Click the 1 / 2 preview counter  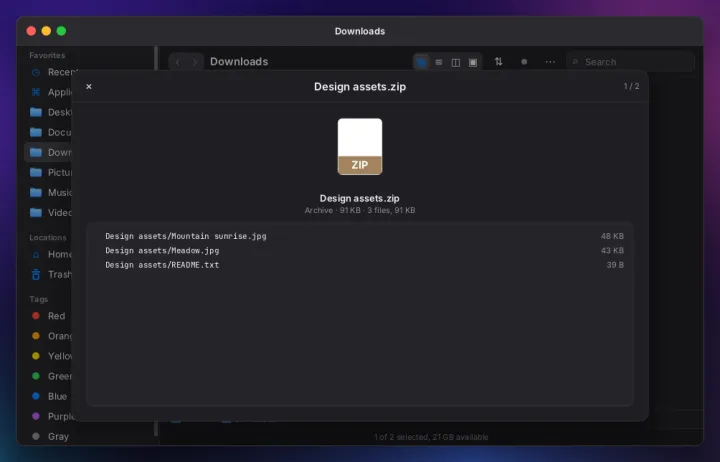[631, 86]
